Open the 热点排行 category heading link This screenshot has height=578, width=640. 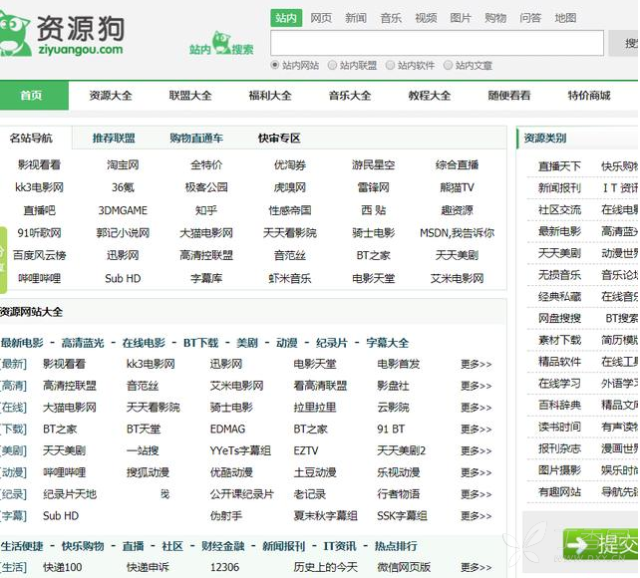396,546
